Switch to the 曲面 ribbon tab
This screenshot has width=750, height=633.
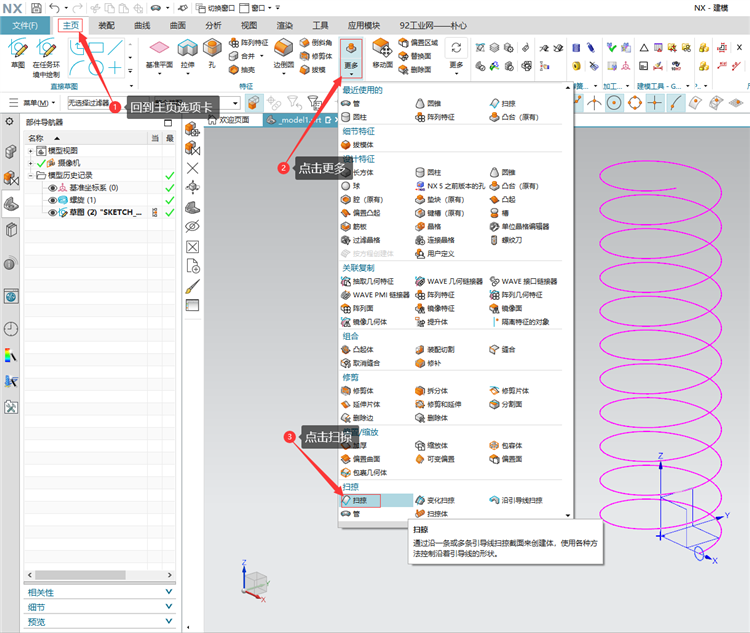[x=177, y=25]
